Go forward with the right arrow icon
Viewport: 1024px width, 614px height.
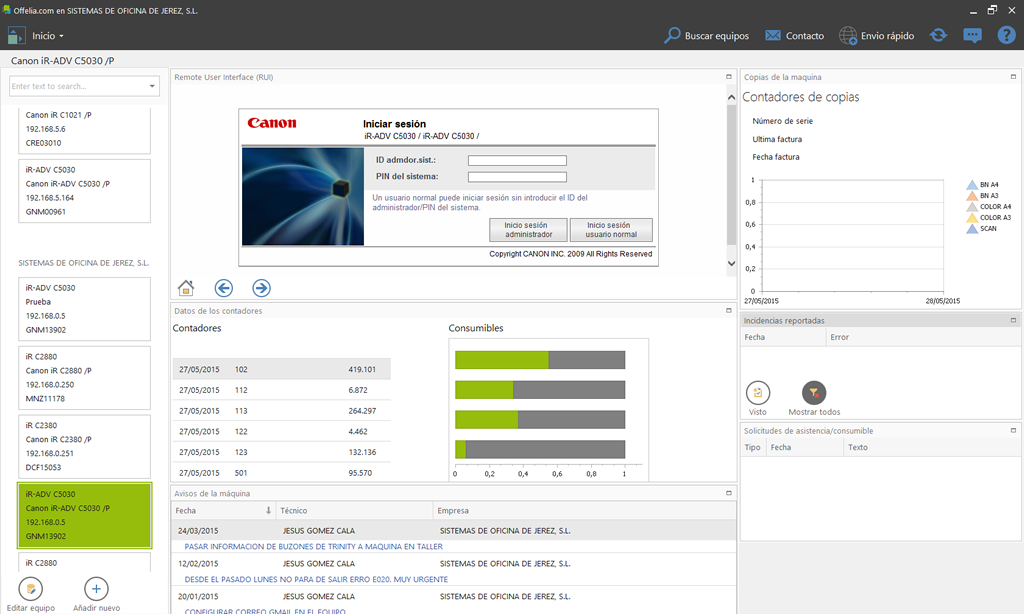tap(261, 287)
